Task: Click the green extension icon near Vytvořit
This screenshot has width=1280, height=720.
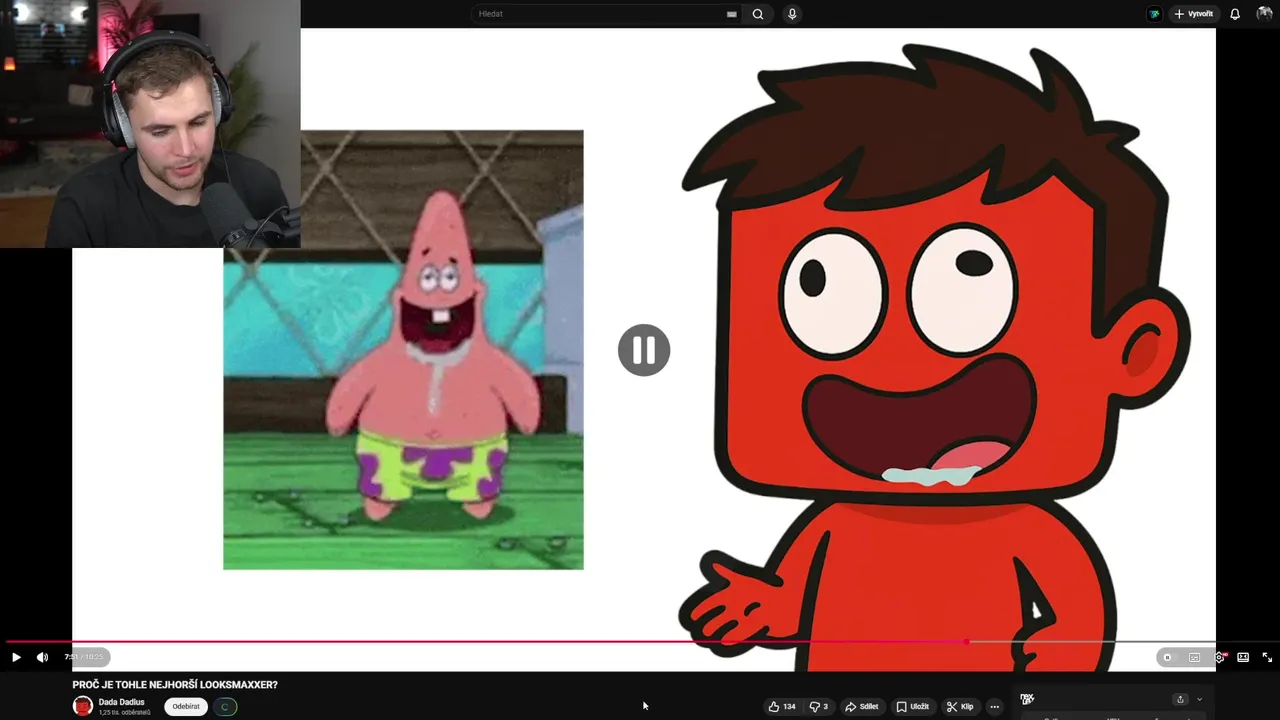Action: click(1154, 14)
